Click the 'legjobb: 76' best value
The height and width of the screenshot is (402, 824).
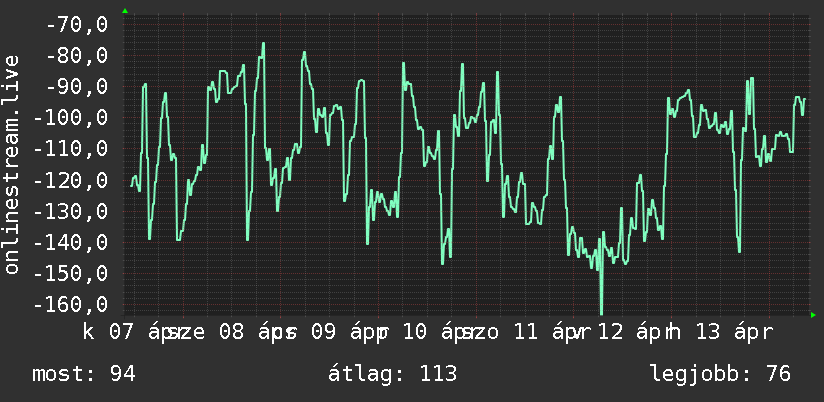tap(720, 374)
